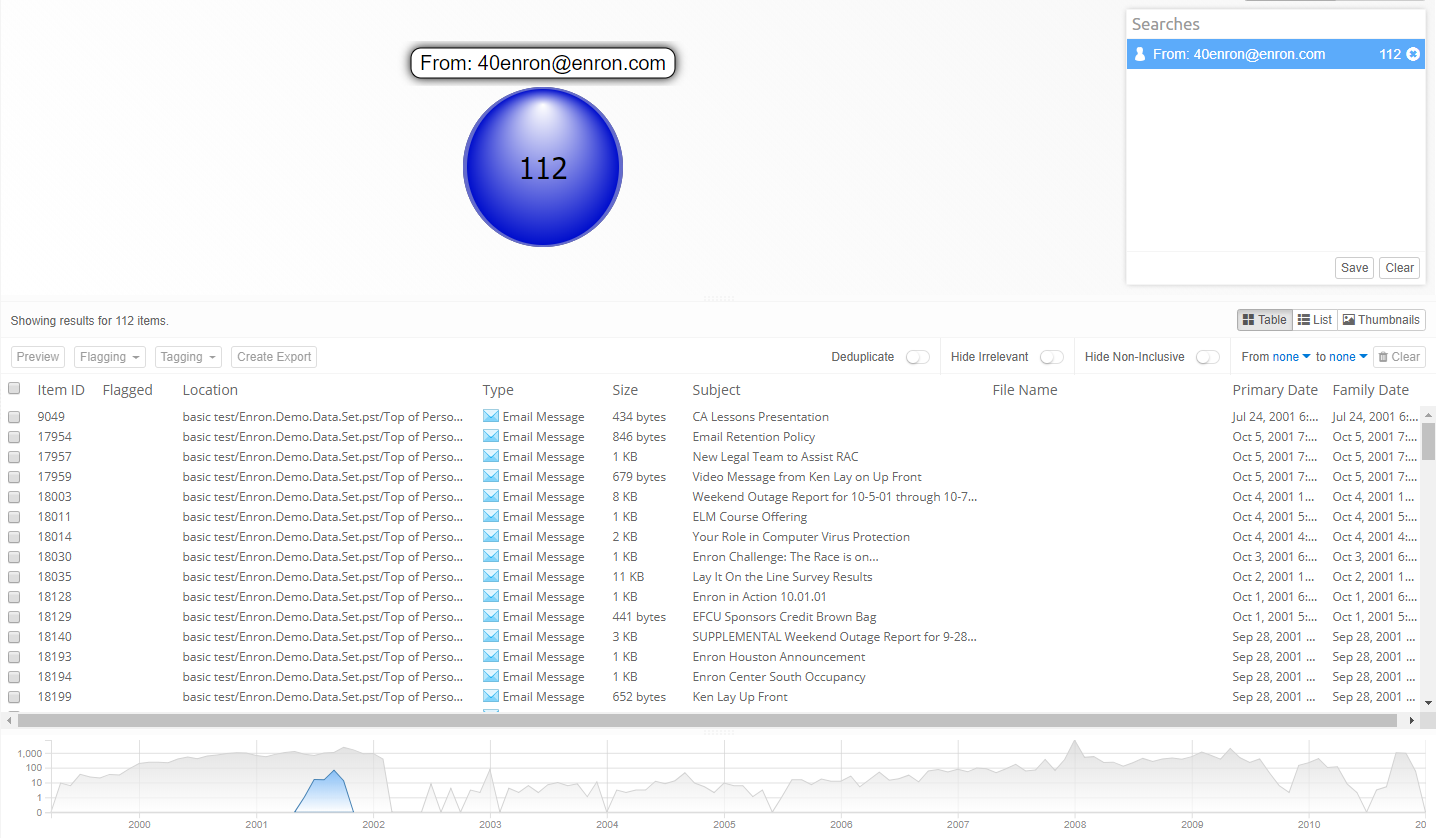The image size is (1436, 838).
Task: Remove the 40enron search with its X icon
Action: (x=1413, y=54)
